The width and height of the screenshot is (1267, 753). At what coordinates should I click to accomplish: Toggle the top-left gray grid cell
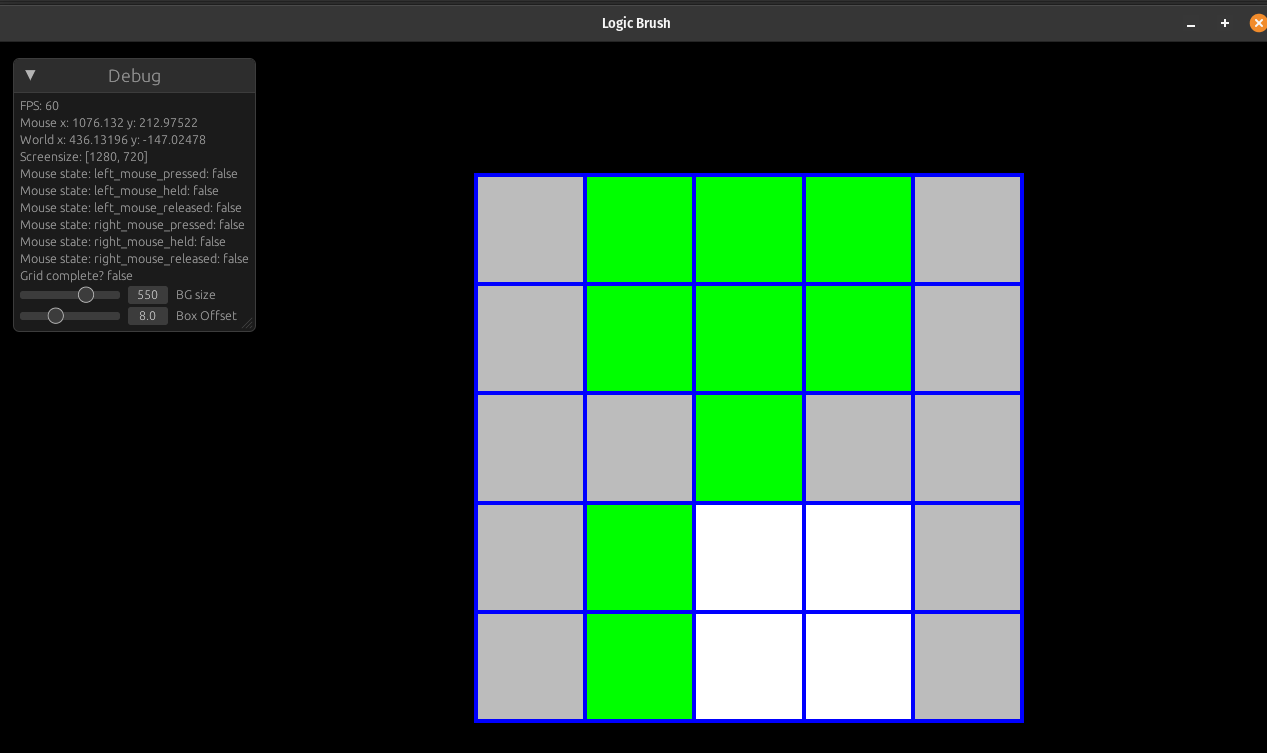click(x=530, y=230)
